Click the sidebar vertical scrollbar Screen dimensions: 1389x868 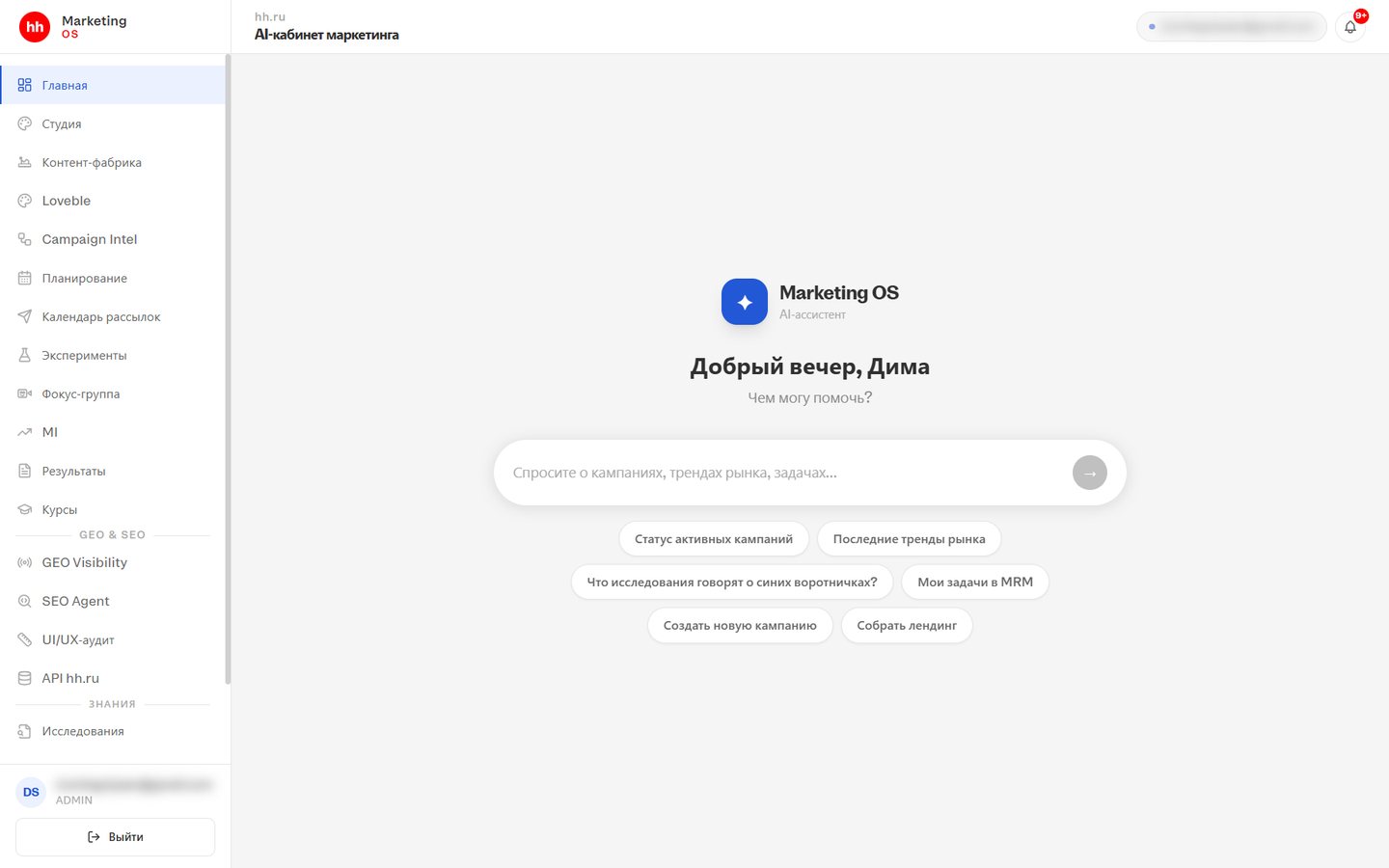(228, 369)
